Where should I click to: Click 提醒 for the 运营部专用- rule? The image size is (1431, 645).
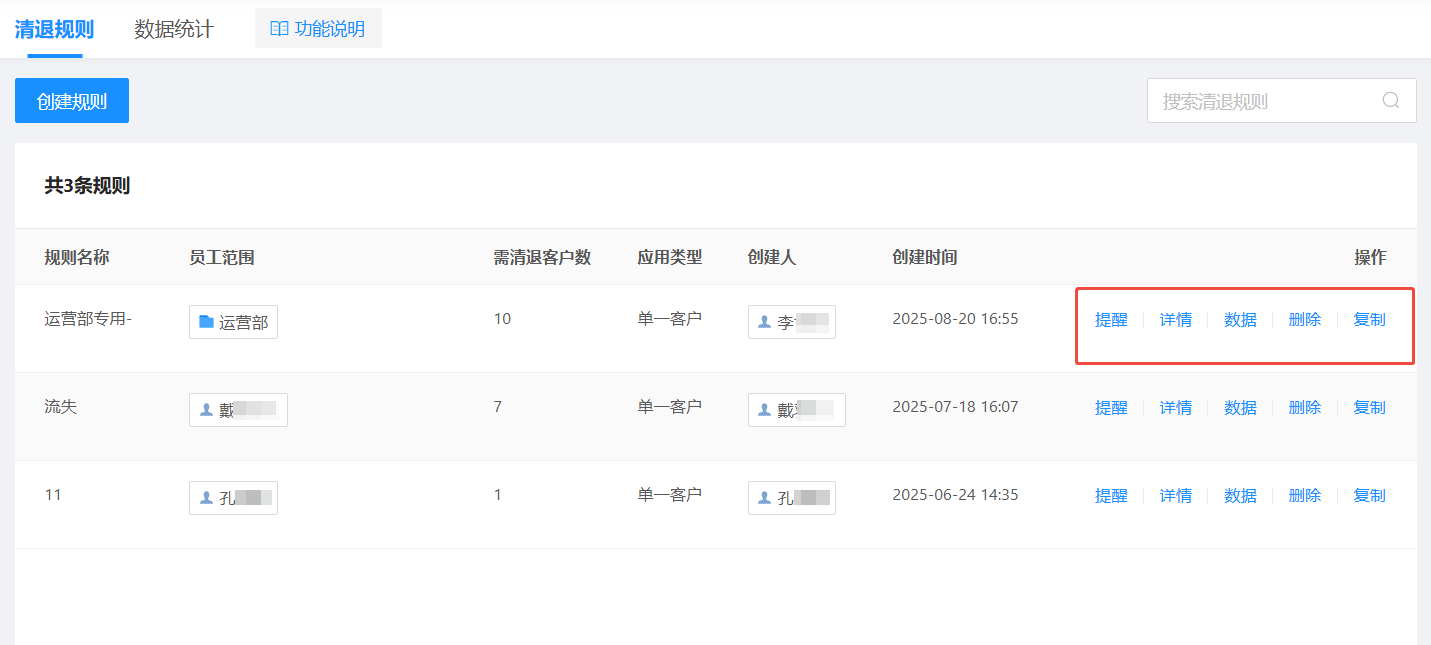tap(1111, 320)
